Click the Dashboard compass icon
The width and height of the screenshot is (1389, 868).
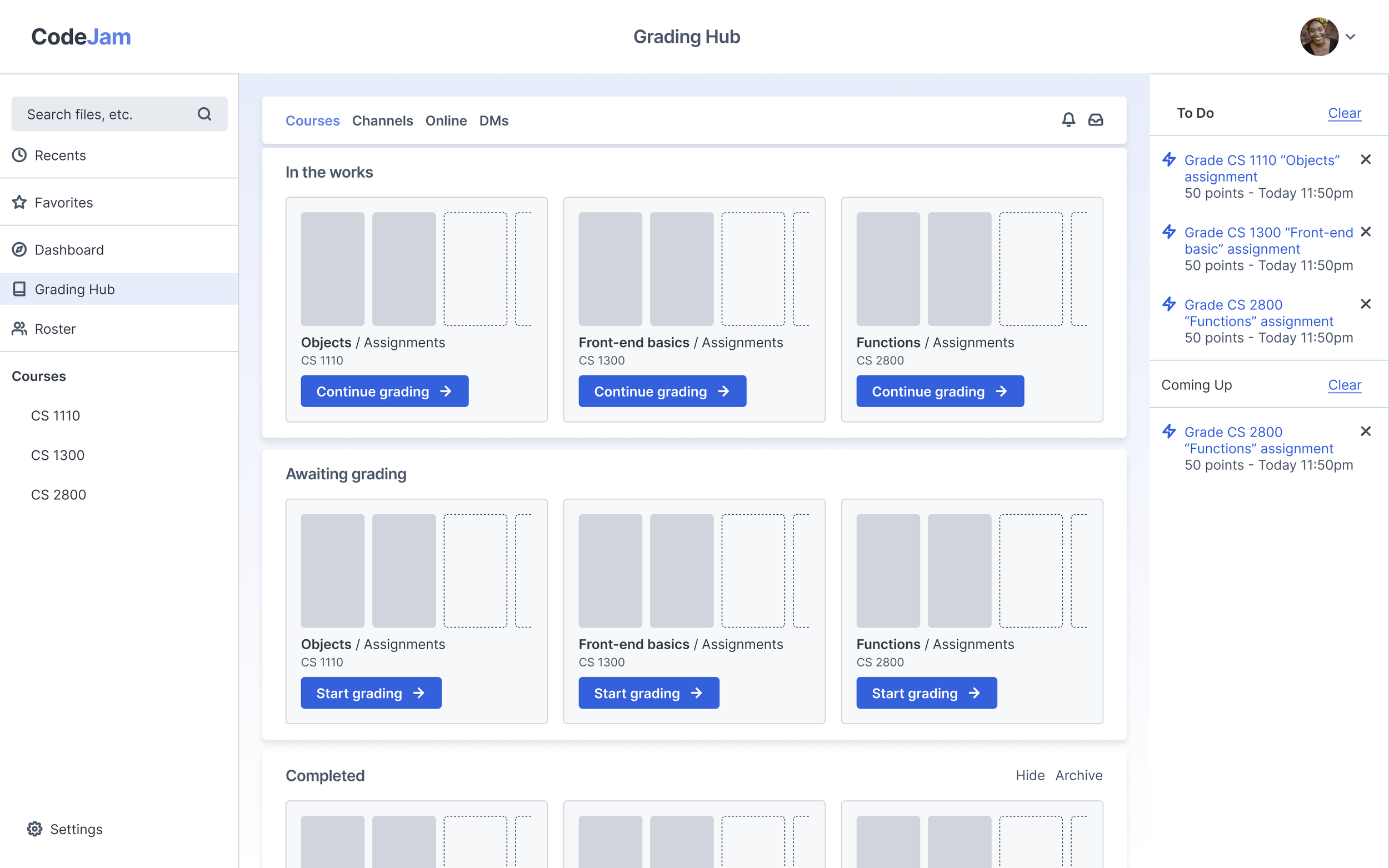point(19,250)
